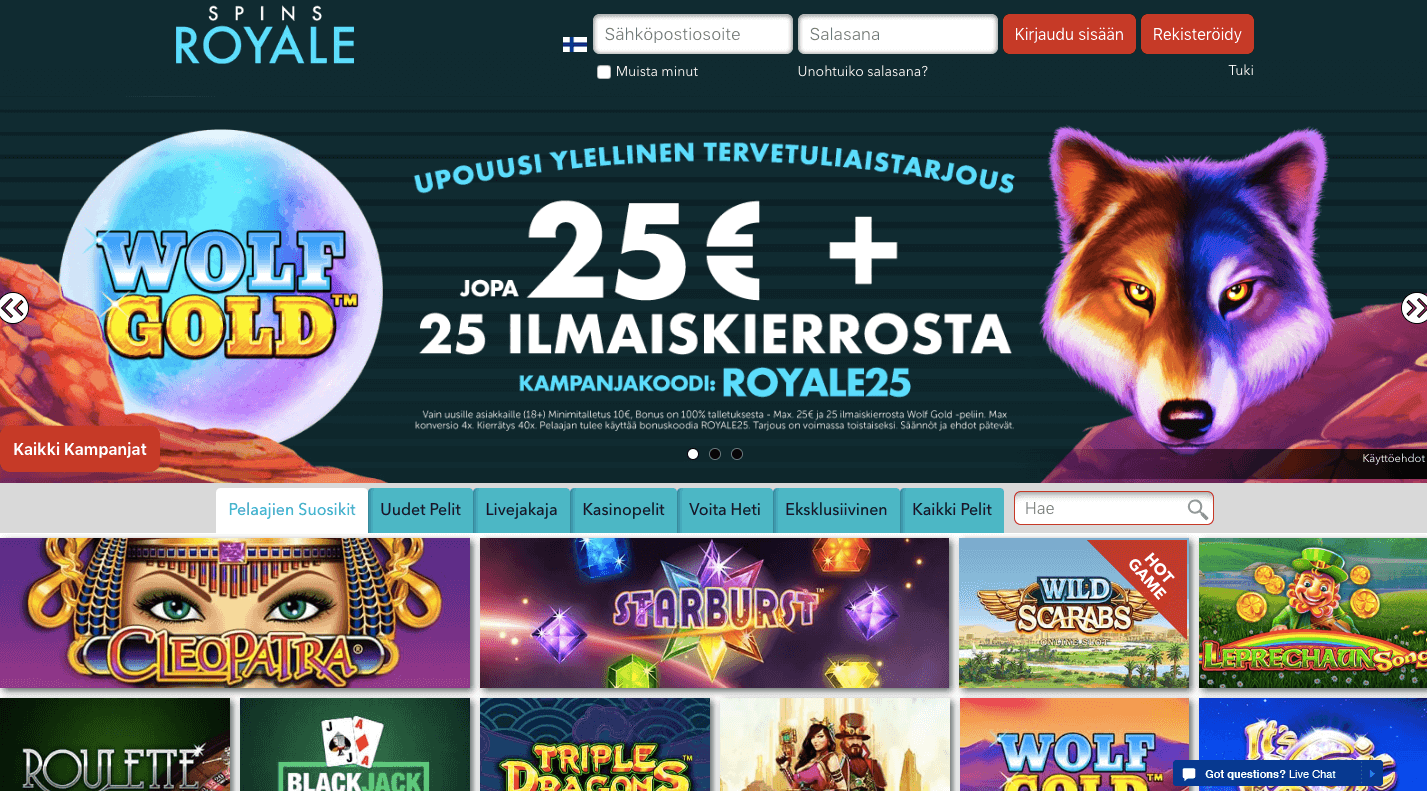Click the Kirjaudu sisään button

click(1069, 34)
